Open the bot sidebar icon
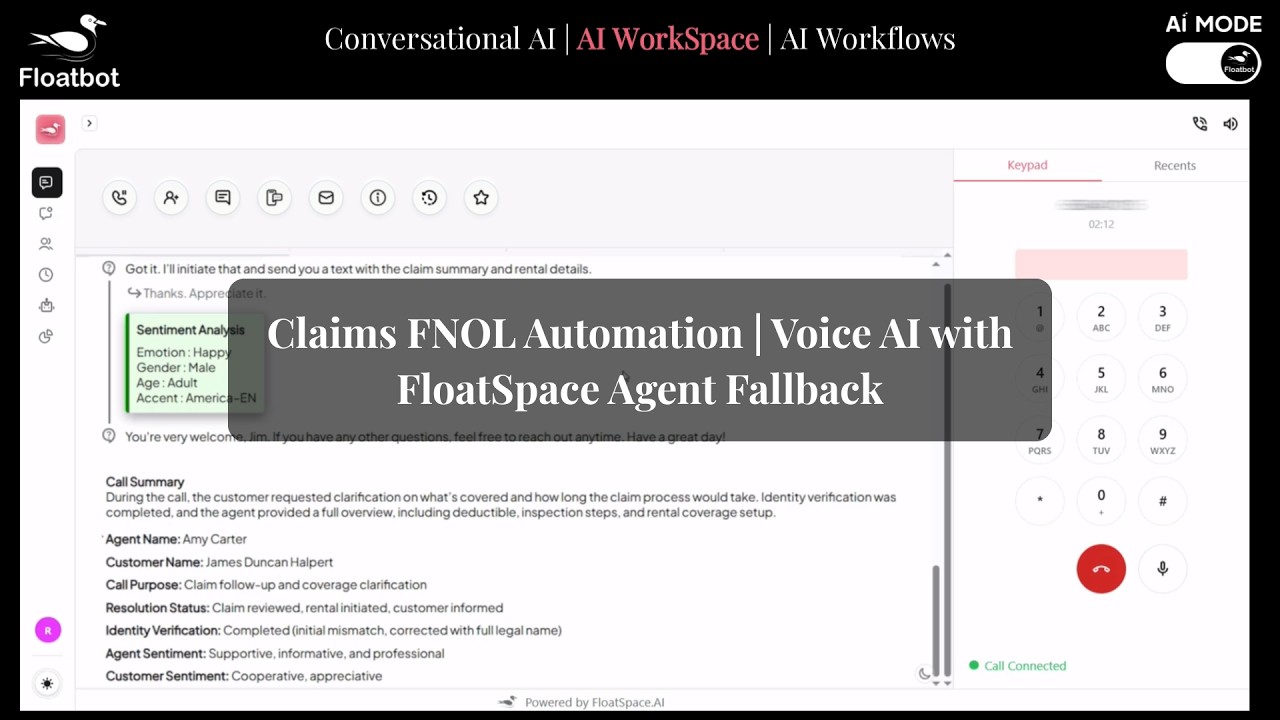 point(46,306)
